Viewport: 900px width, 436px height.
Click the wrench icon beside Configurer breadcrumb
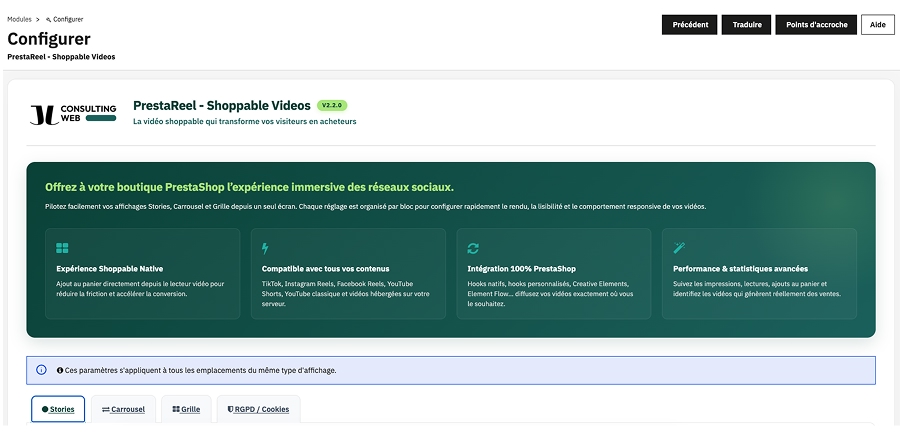tap(49, 20)
